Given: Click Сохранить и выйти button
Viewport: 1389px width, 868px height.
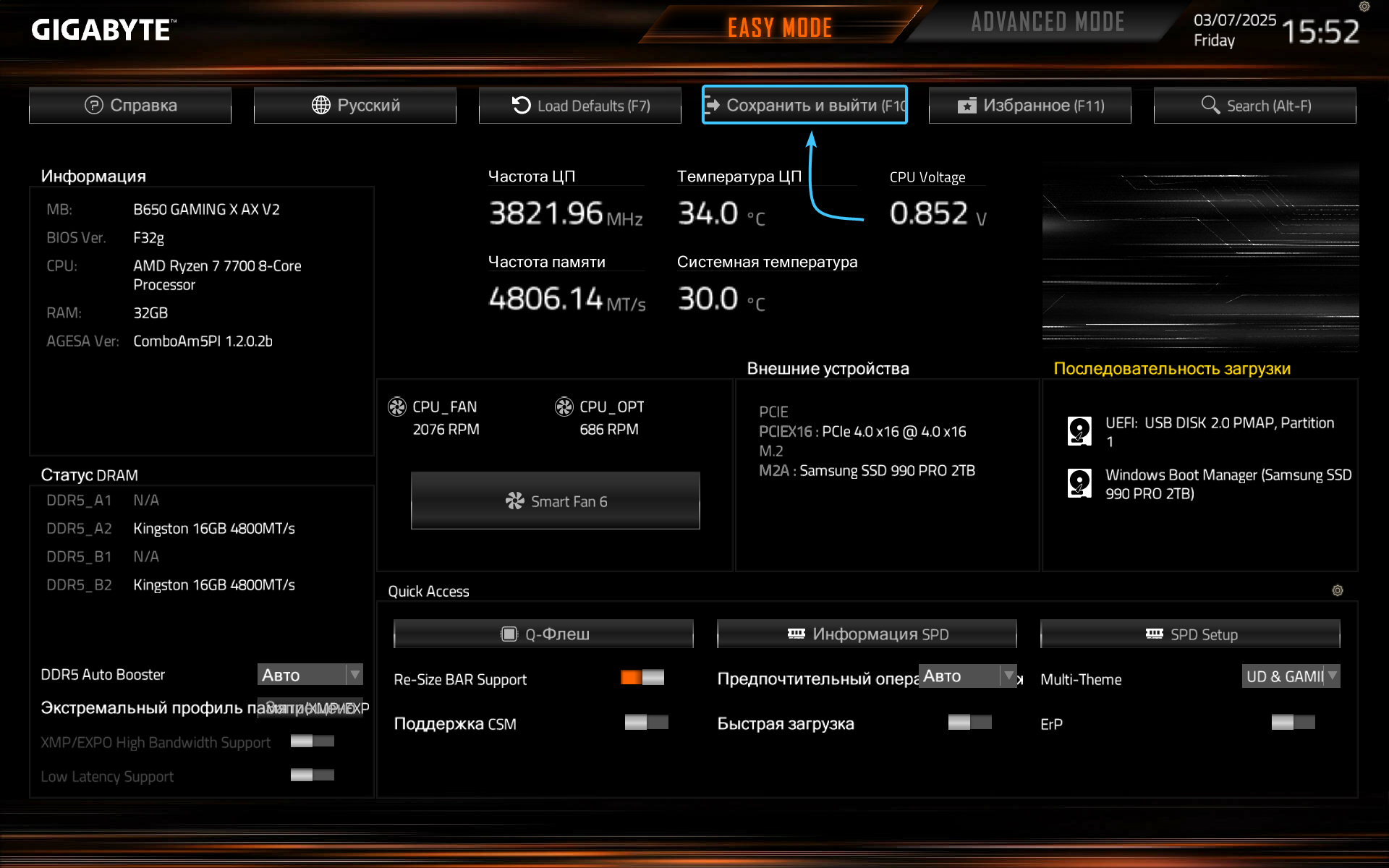Looking at the screenshot, I should pyautogui.click(x=804, y=106).
